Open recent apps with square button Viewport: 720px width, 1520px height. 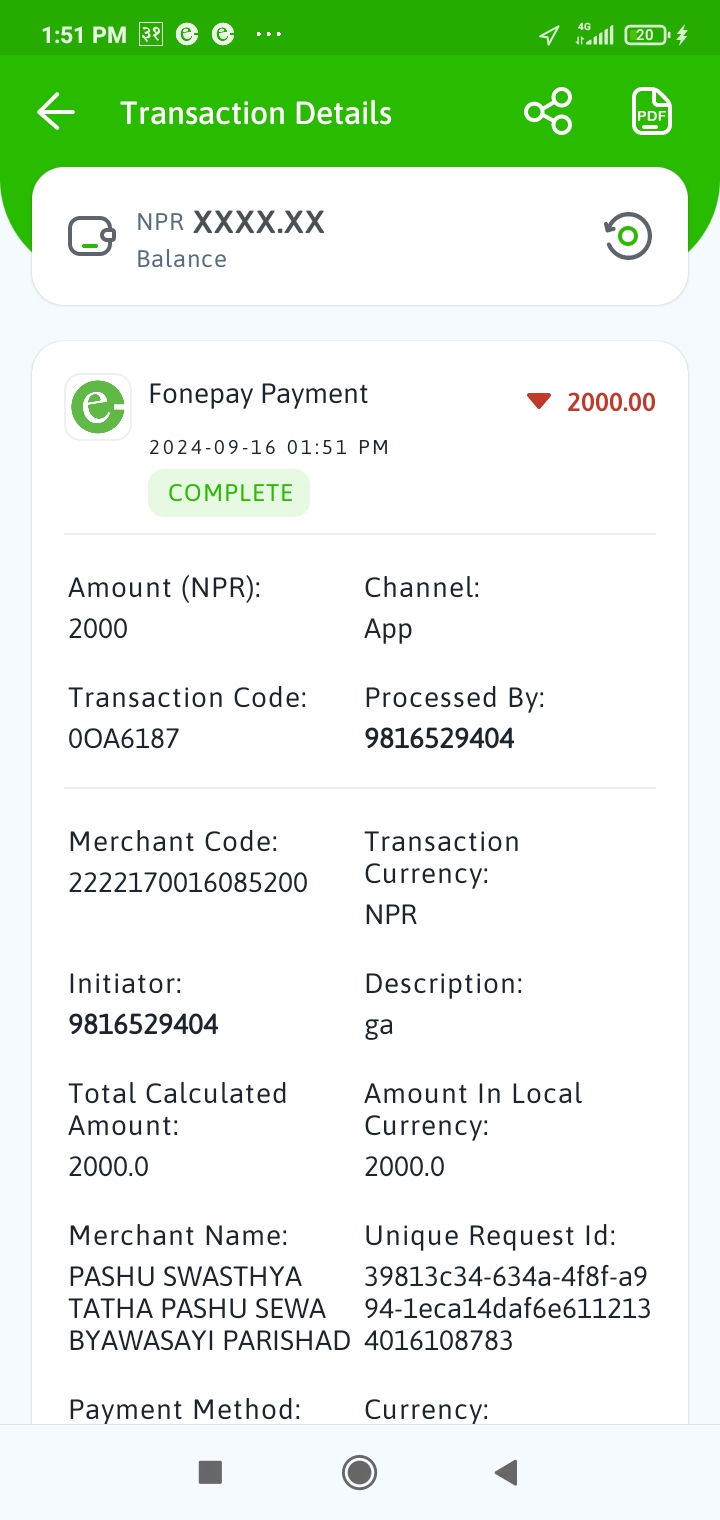click(x=210, y=1472)
